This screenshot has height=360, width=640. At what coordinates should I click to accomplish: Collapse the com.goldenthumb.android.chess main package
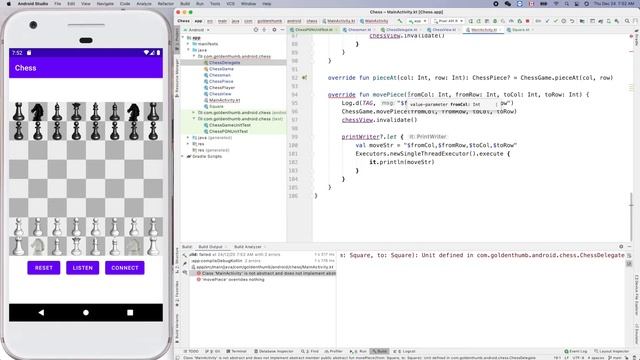click(194, 56)
